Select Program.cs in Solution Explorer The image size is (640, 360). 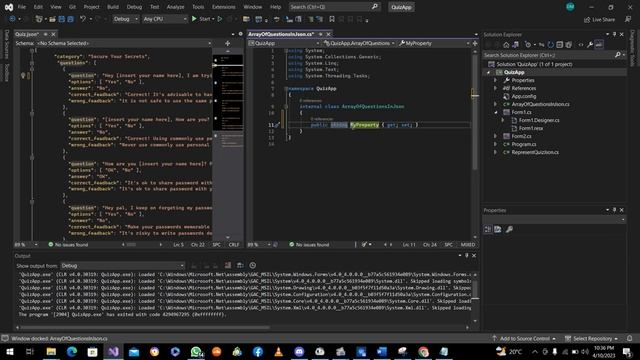pyautogui.click(x=524, y=144)
